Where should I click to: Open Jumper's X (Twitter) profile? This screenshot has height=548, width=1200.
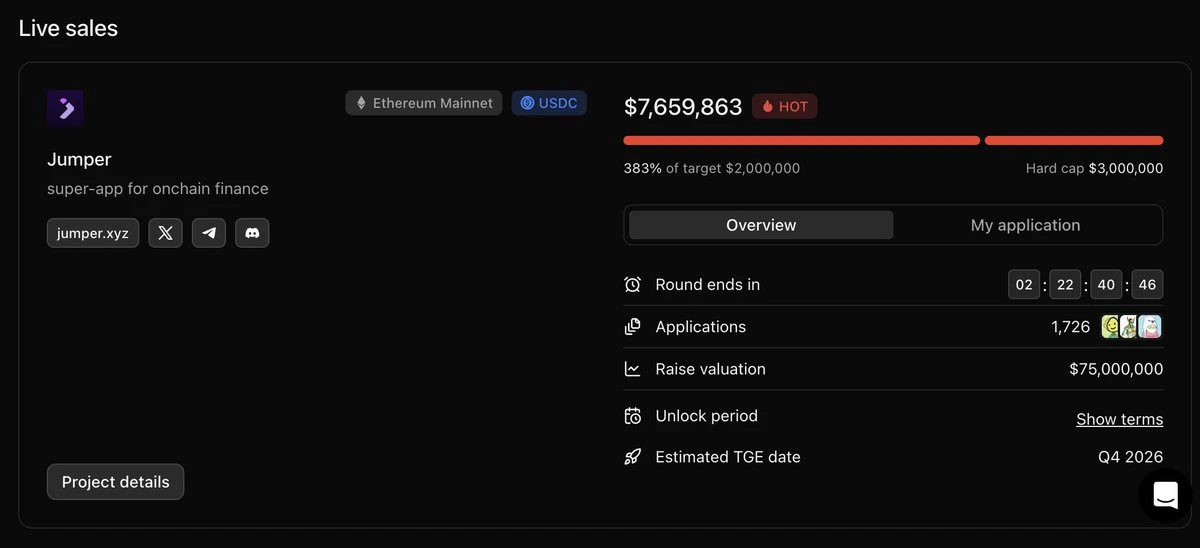tap(165, 233)
